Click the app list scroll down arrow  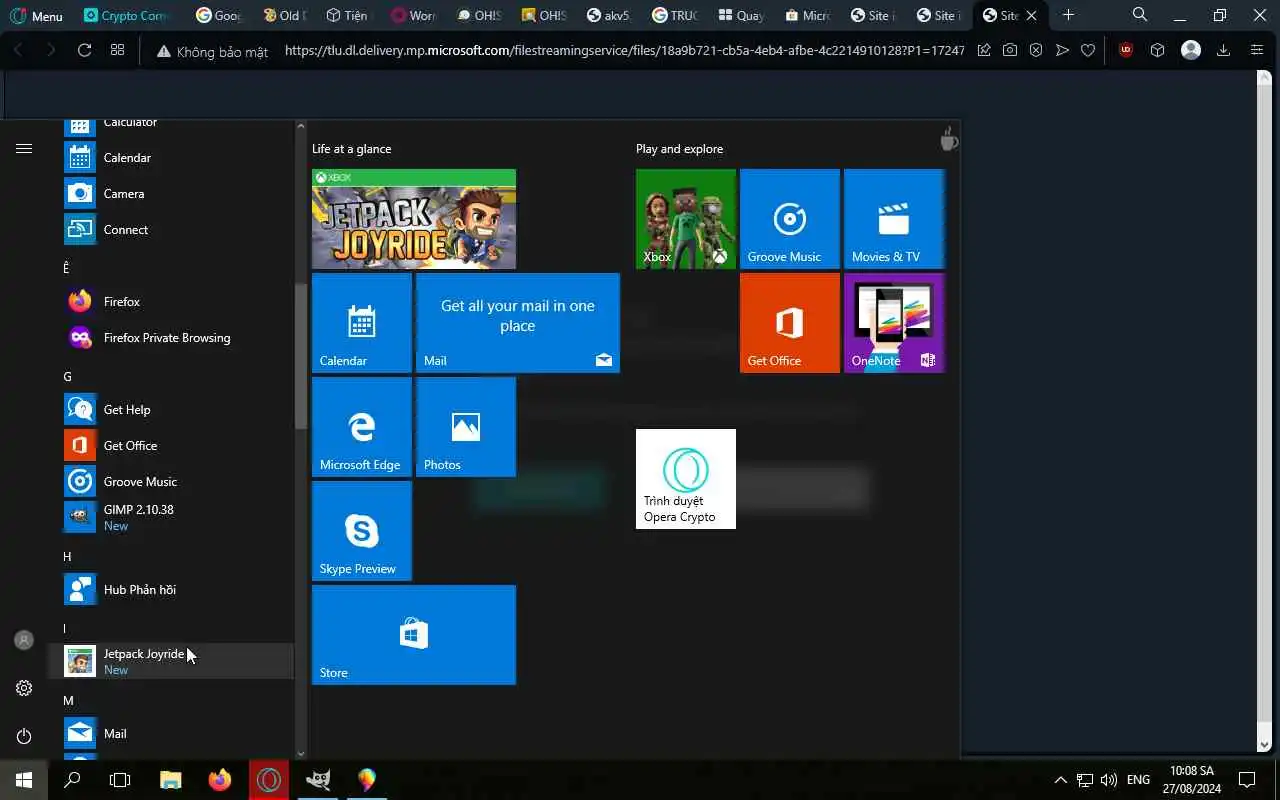tap(301, 753)
